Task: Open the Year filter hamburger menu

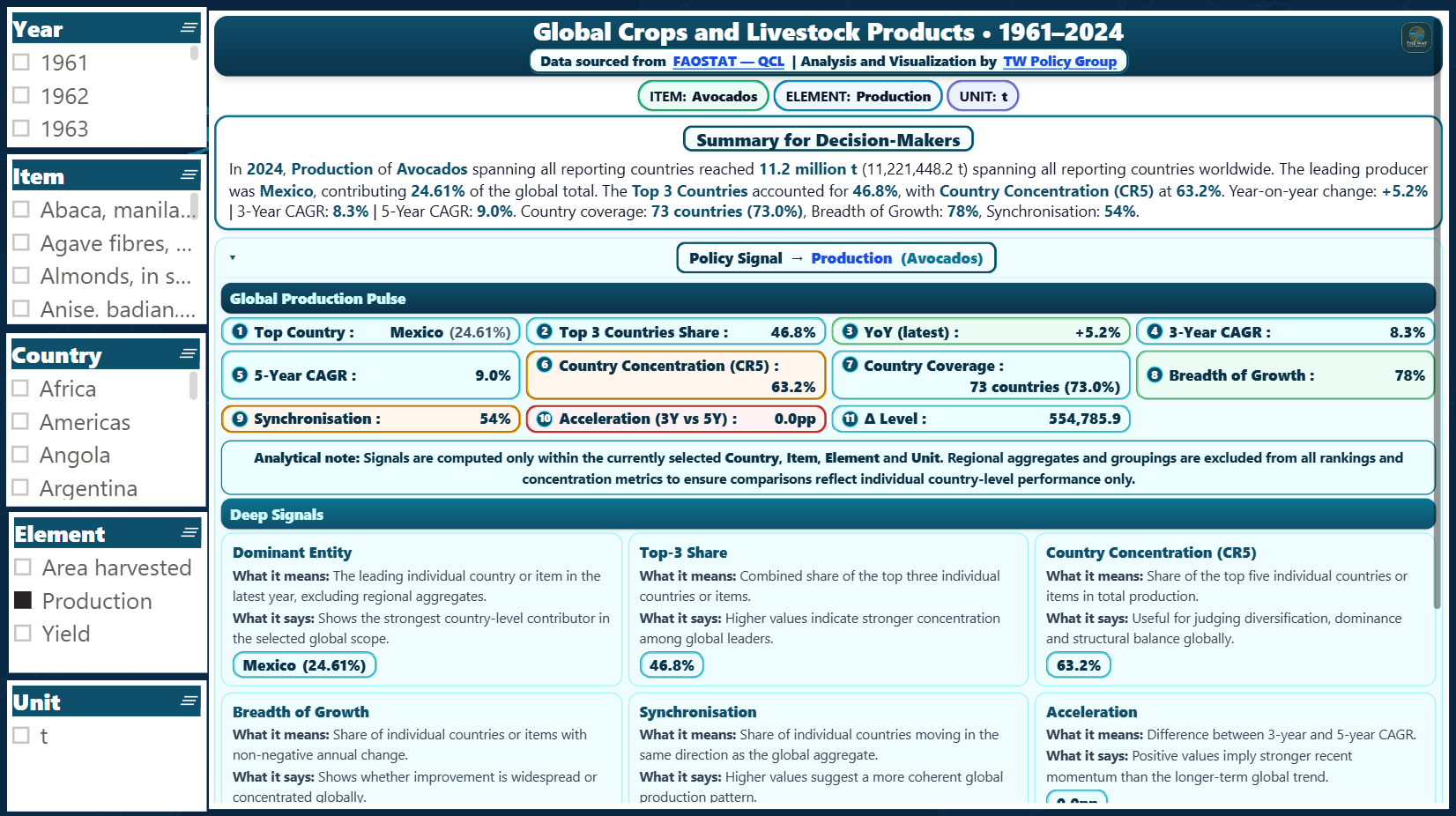Action: coord(188,27)
